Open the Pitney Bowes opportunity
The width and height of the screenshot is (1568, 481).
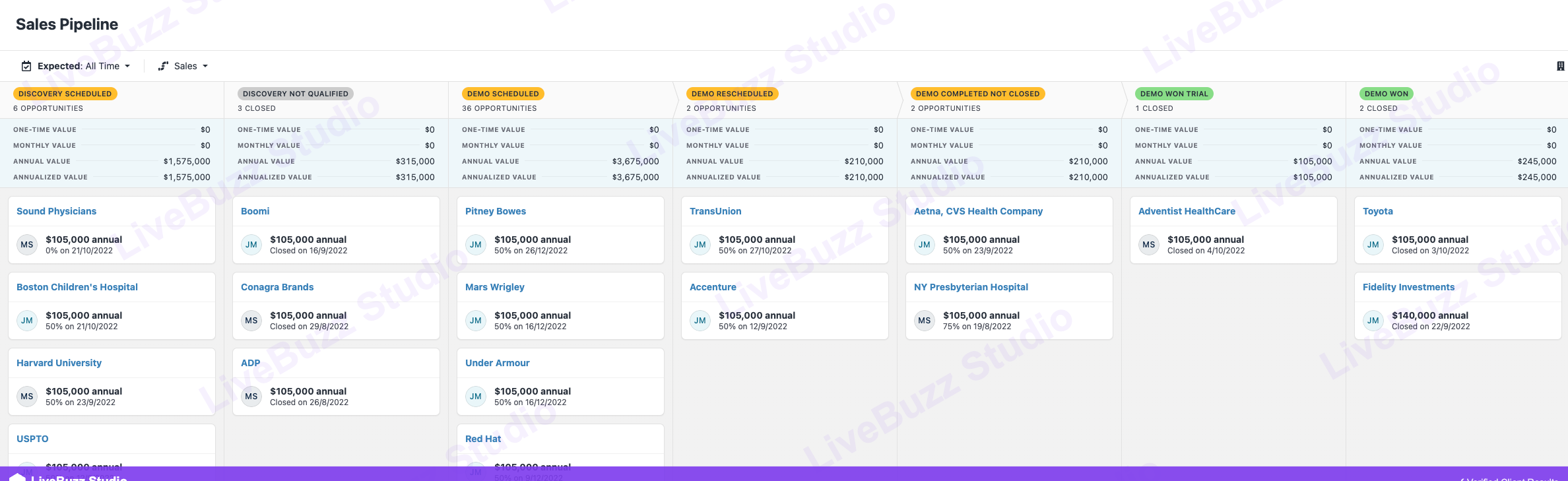point(496,211)
